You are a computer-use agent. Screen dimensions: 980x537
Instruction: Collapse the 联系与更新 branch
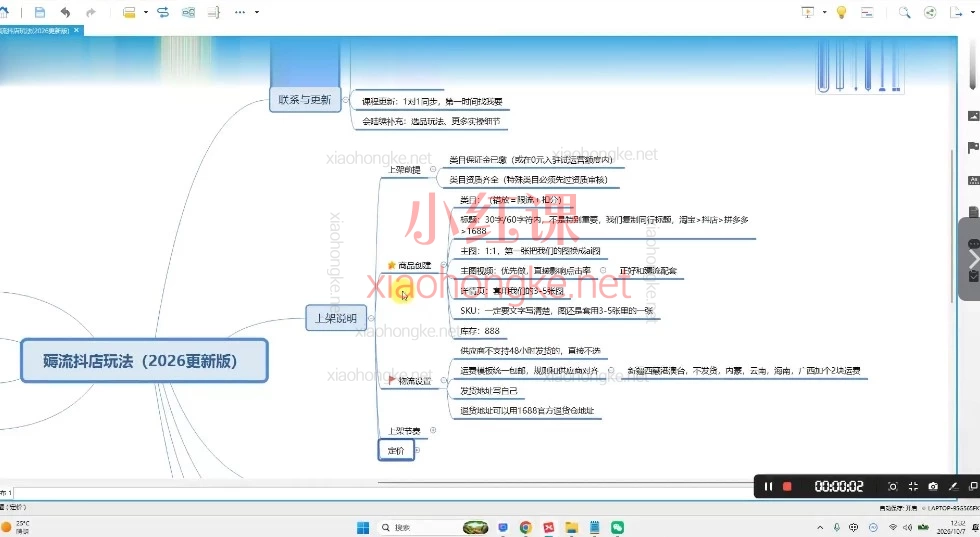[346, 99]
